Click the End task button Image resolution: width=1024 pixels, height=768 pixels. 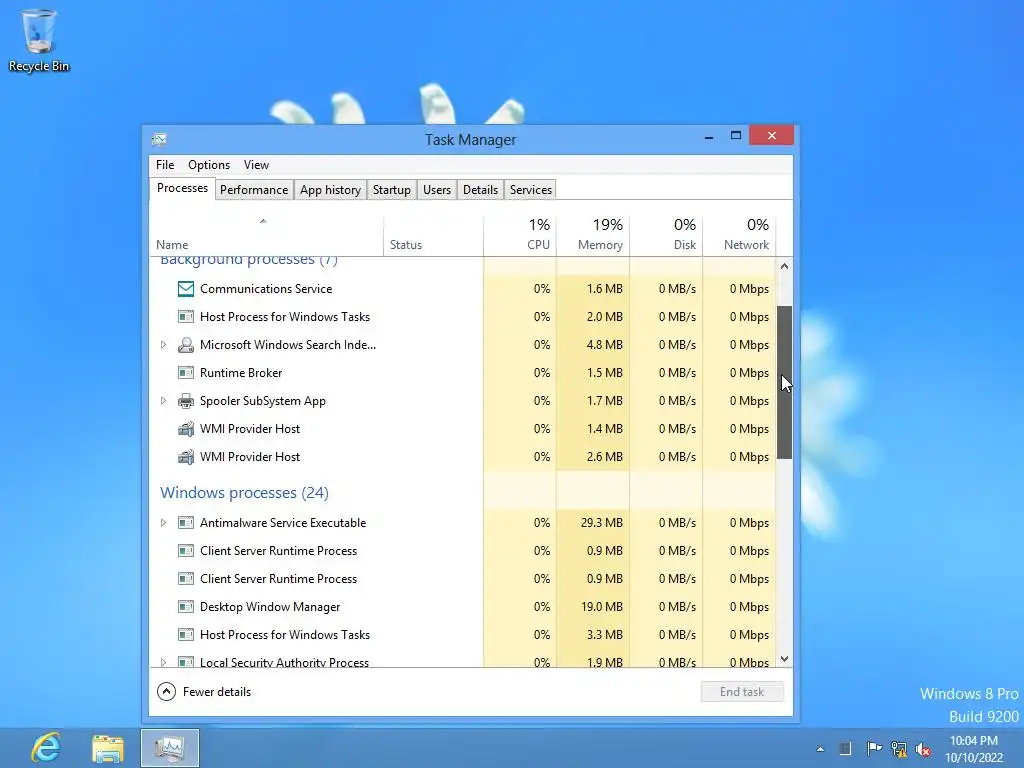[742, 692]
